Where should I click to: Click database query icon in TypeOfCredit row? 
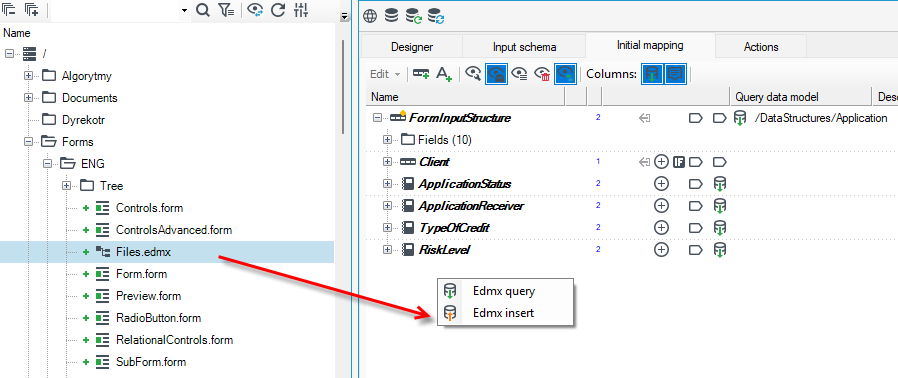[x=720, y=228]
